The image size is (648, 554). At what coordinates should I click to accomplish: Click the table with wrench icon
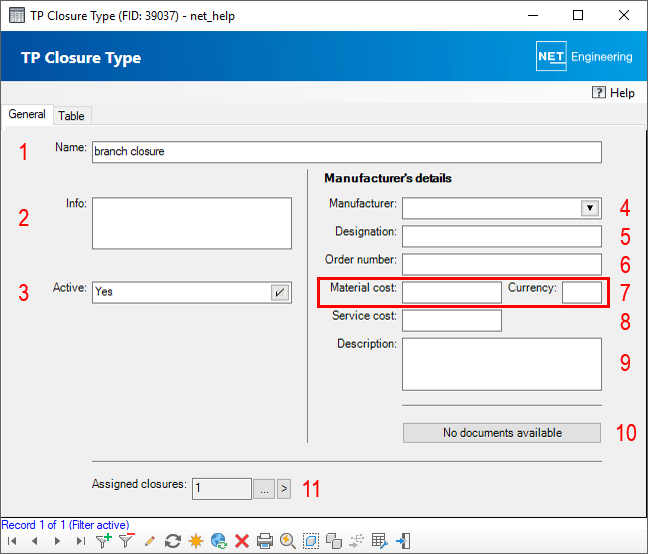[379, 541]
